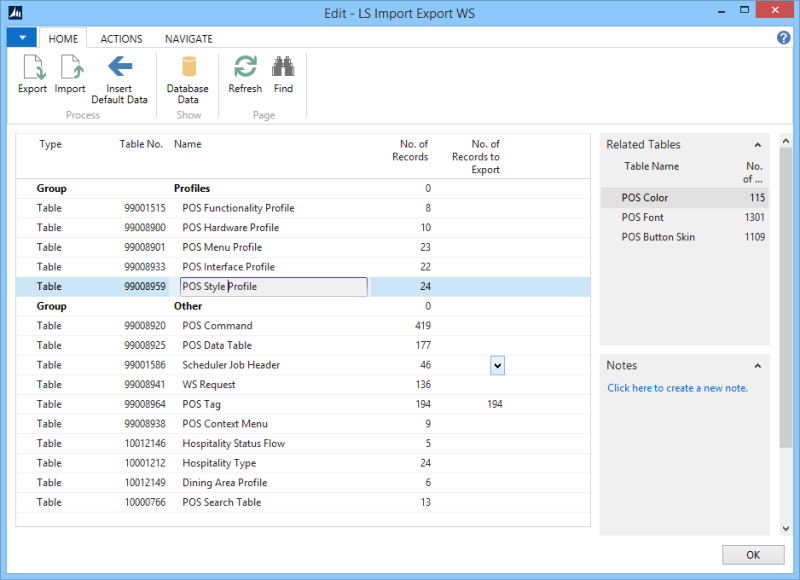The image size is (800, 580).
Task: Click Insert Default Data arrow icon
Action: point(119,68)
